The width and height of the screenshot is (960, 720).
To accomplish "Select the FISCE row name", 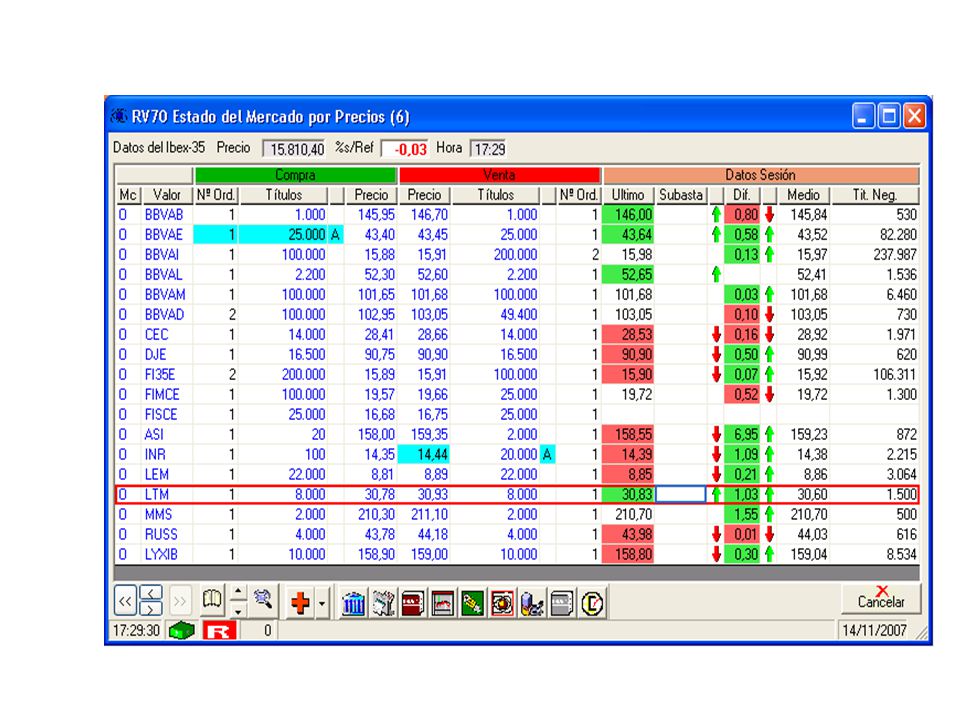I will [161, 414].
